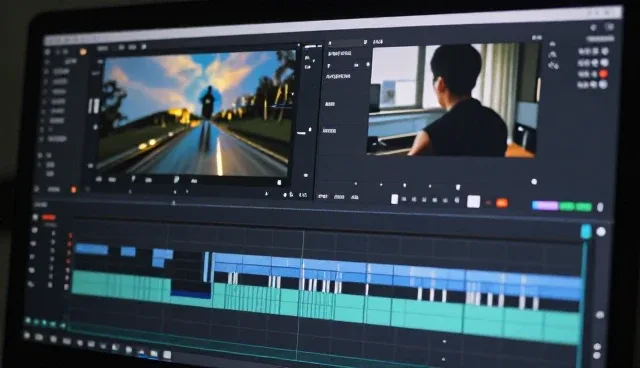Click the red circle icon in the top-right panel
640x368 pixels.
[603, 74]
